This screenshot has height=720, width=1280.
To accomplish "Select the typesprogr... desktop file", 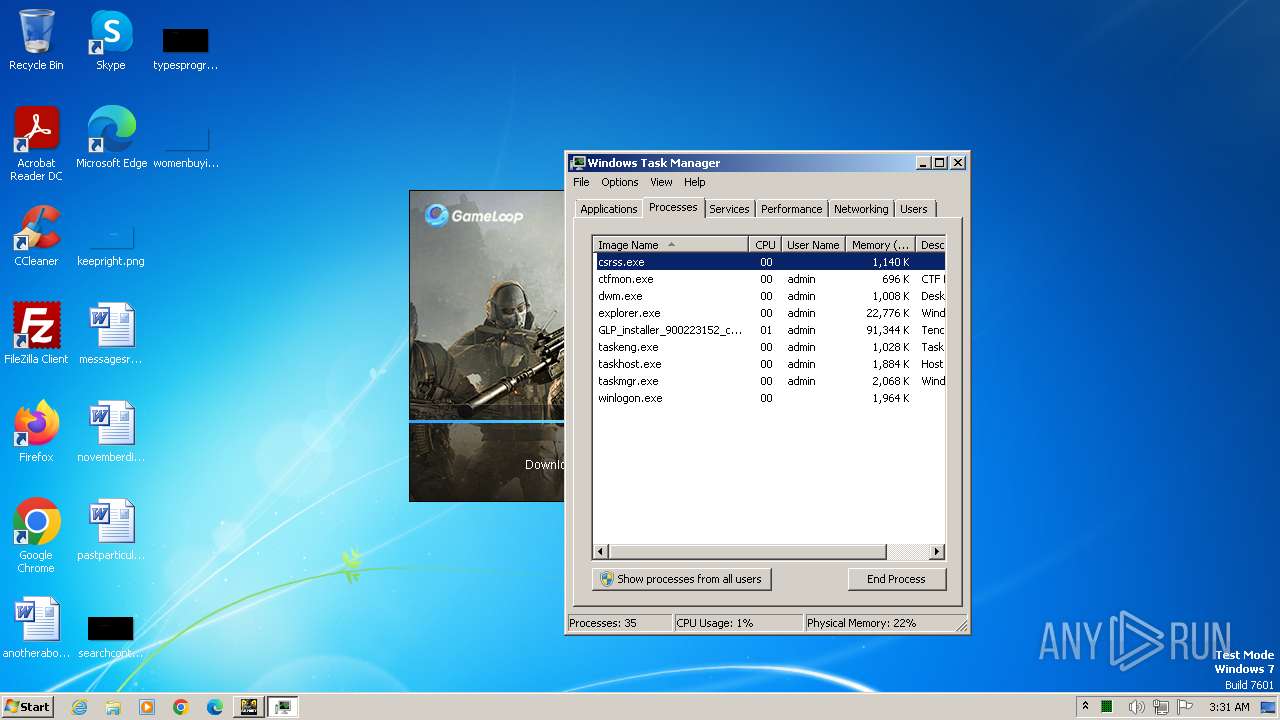I will pos(185,48).
